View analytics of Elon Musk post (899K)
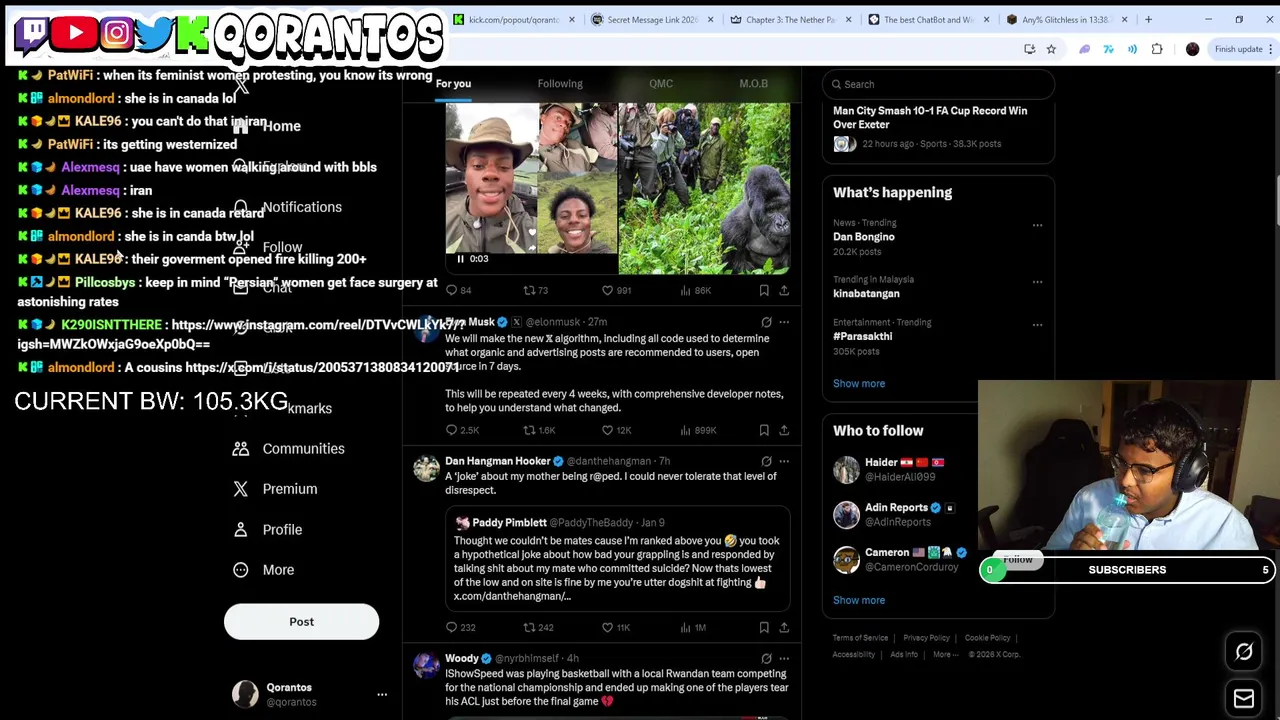The width and height of the screenshot is (1280, 720). click(698, 430)
